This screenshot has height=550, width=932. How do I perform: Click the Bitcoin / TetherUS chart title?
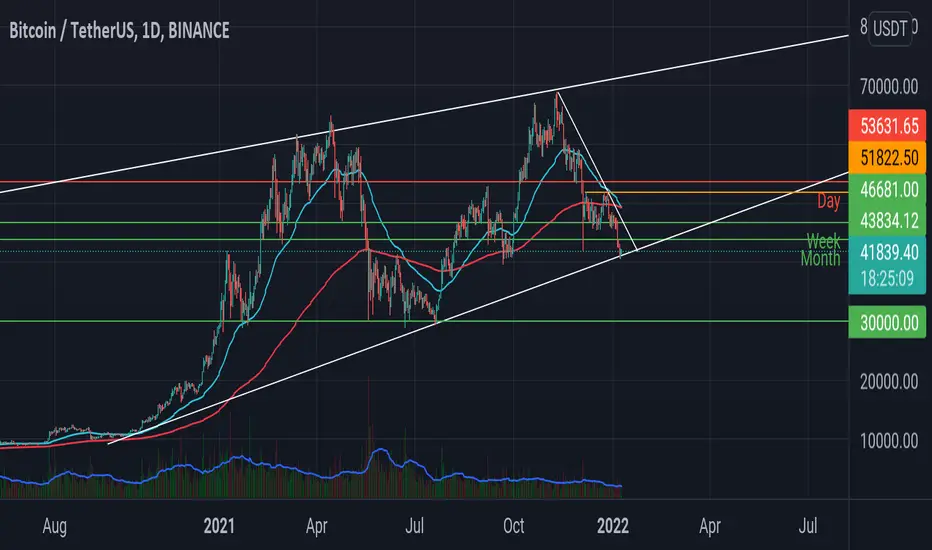coord(119,31)
